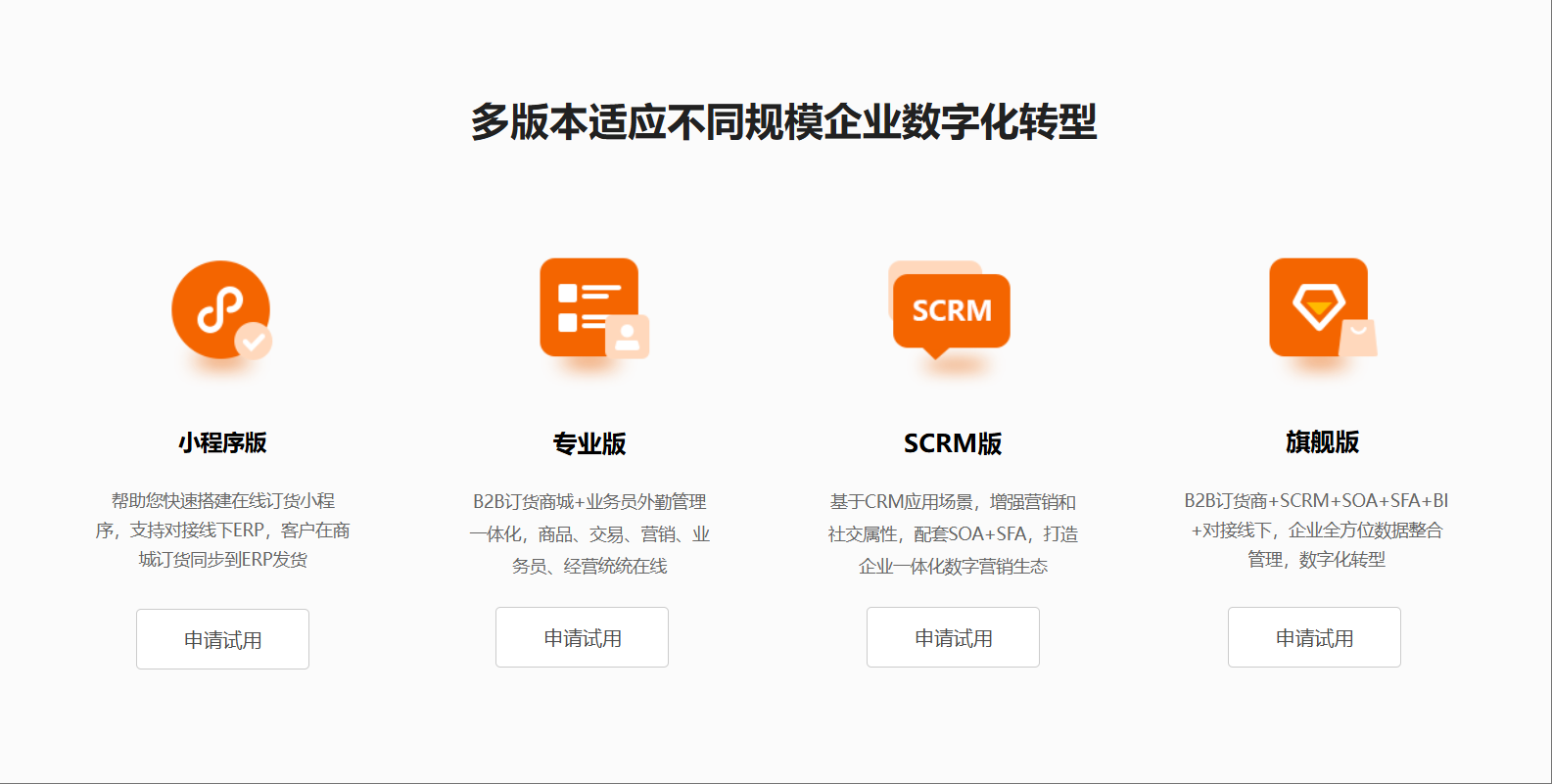Click the checkmark badge on 小程序版 icon
Viewport: 1552px width, 784px height.
tap(254, 341)
